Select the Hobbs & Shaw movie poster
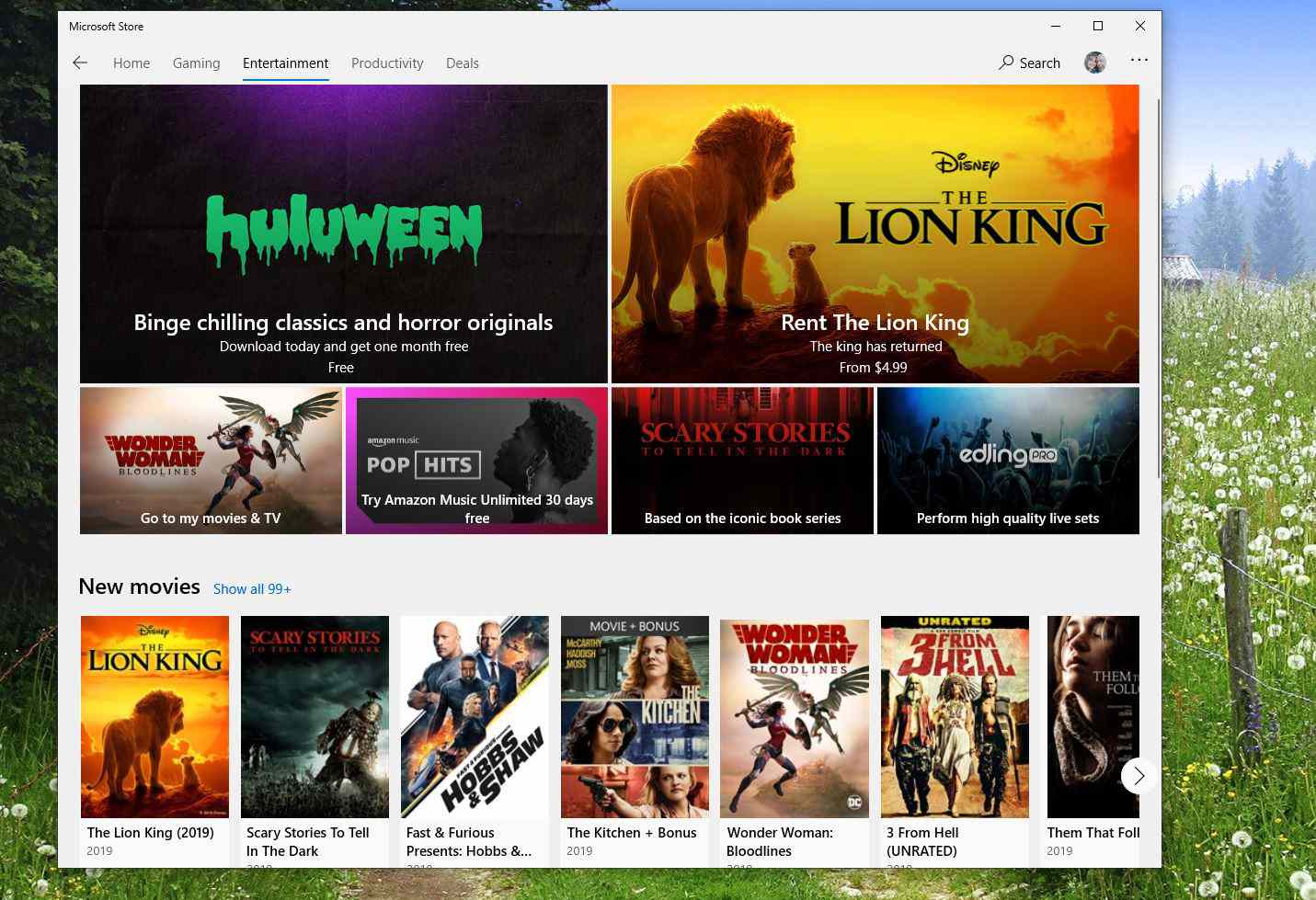The height and width of the screenshot is (900, 1316). coord(475,717)
